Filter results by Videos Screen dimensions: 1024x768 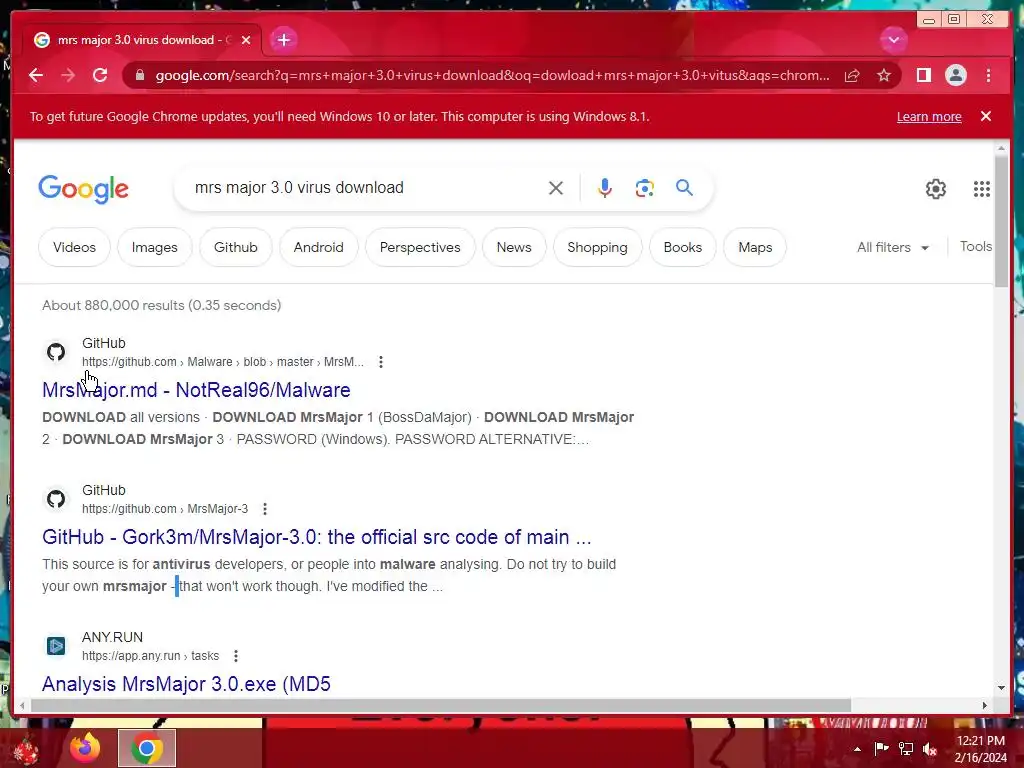coord(74,248)
